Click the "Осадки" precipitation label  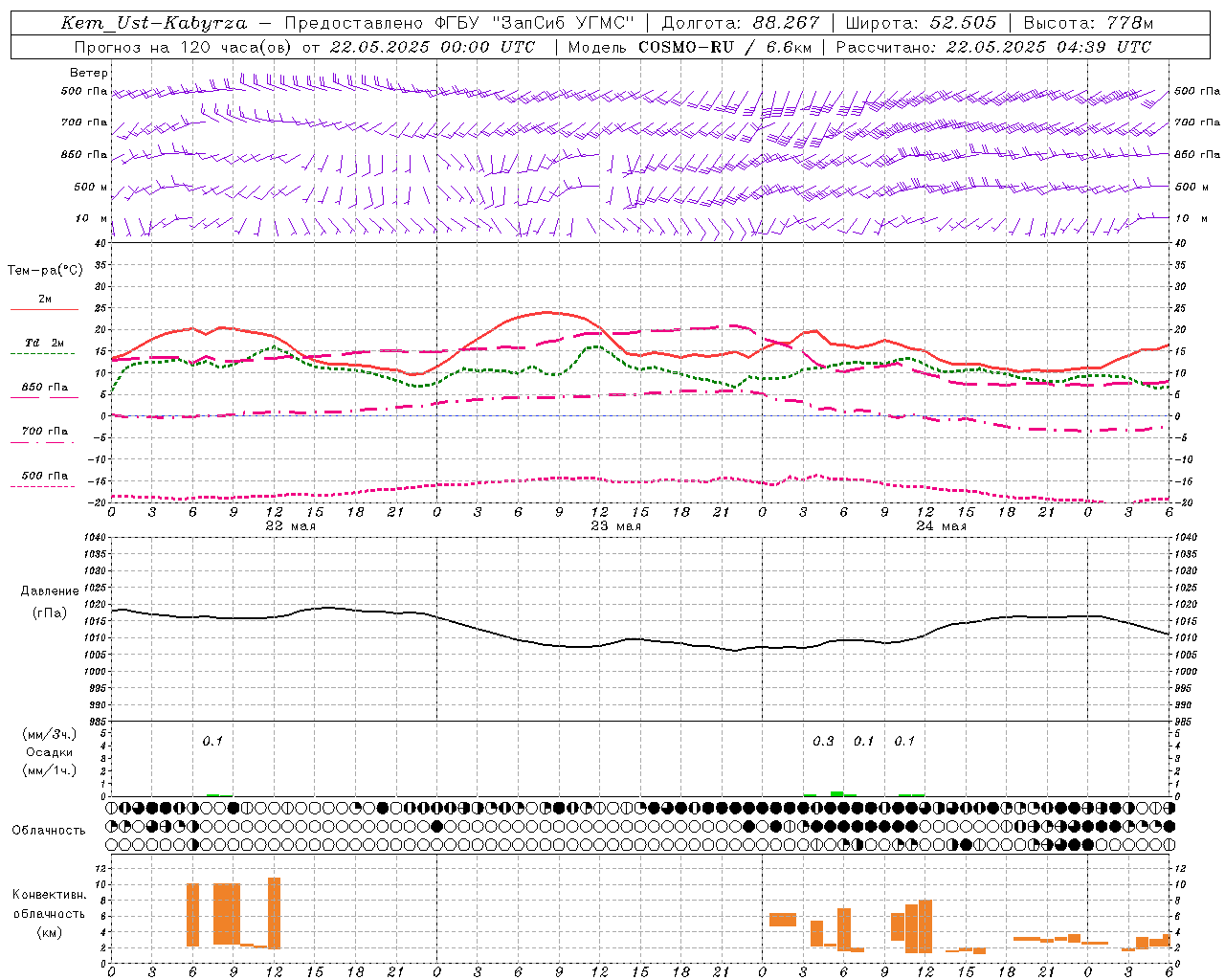(x=50, y=752)
